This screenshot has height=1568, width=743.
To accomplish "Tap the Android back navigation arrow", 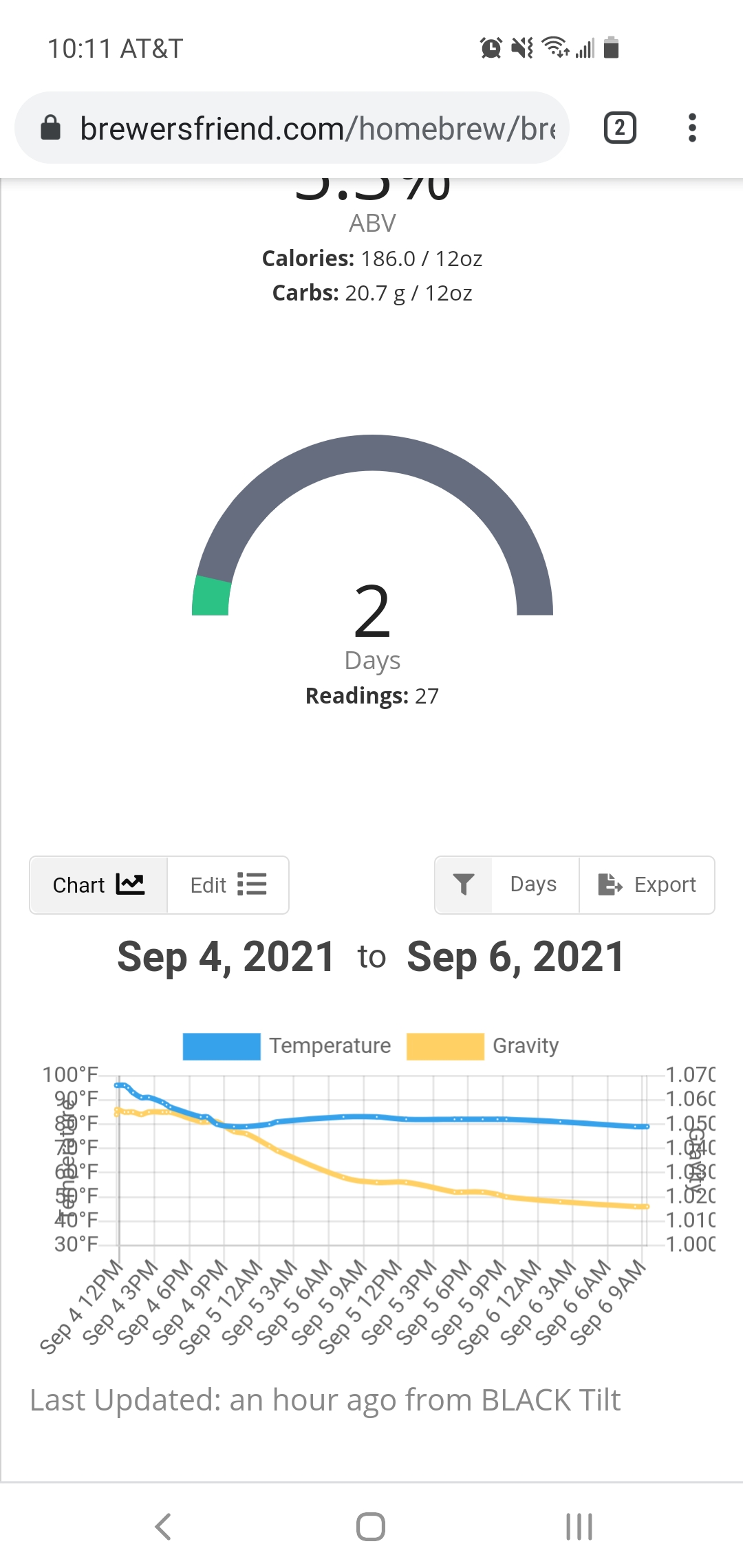I will click(163, 1527).
